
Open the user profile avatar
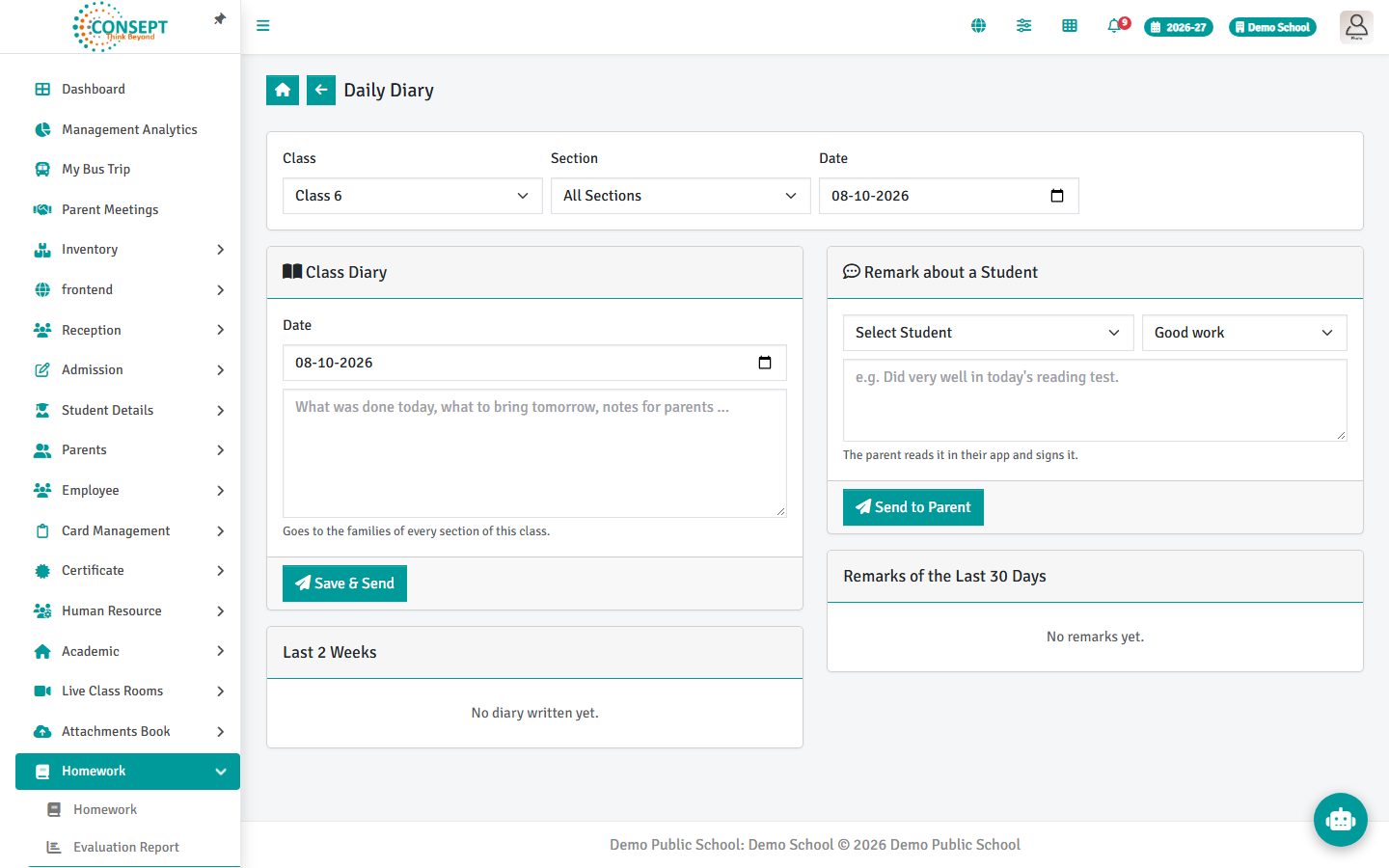1356,26
